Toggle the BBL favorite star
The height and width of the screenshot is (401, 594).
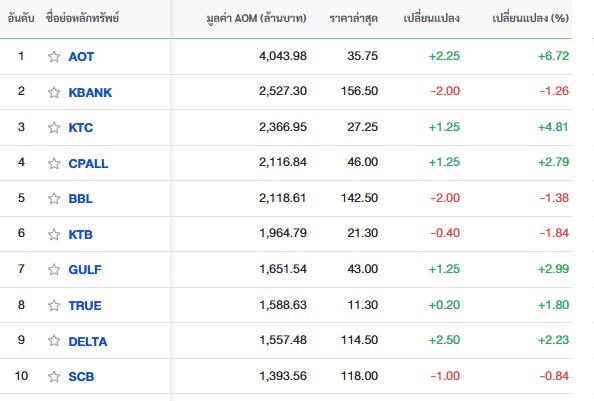point(54,198)
